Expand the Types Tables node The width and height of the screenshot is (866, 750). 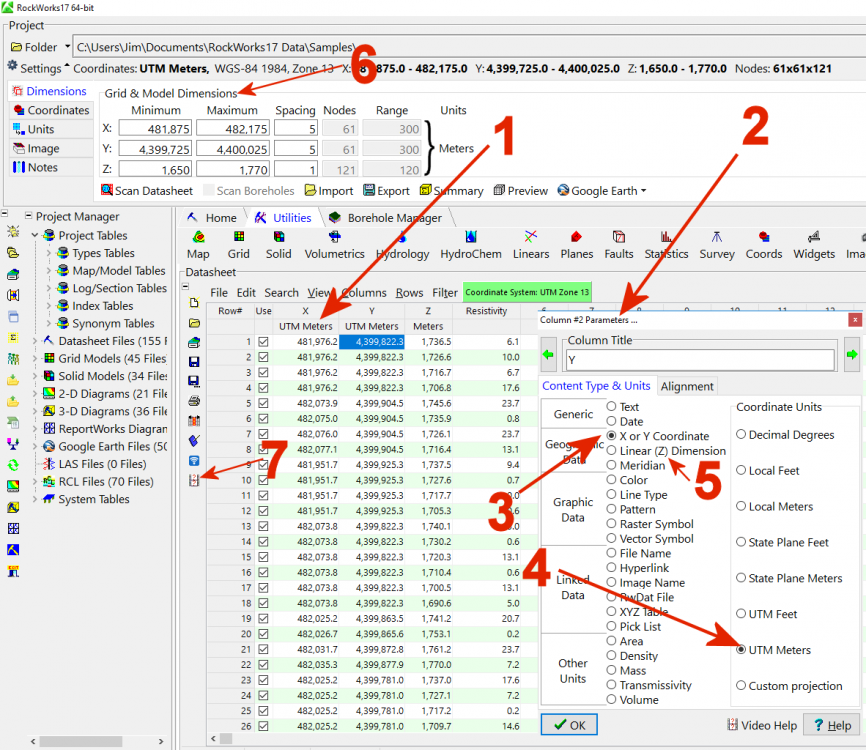[x=49, y=253]
